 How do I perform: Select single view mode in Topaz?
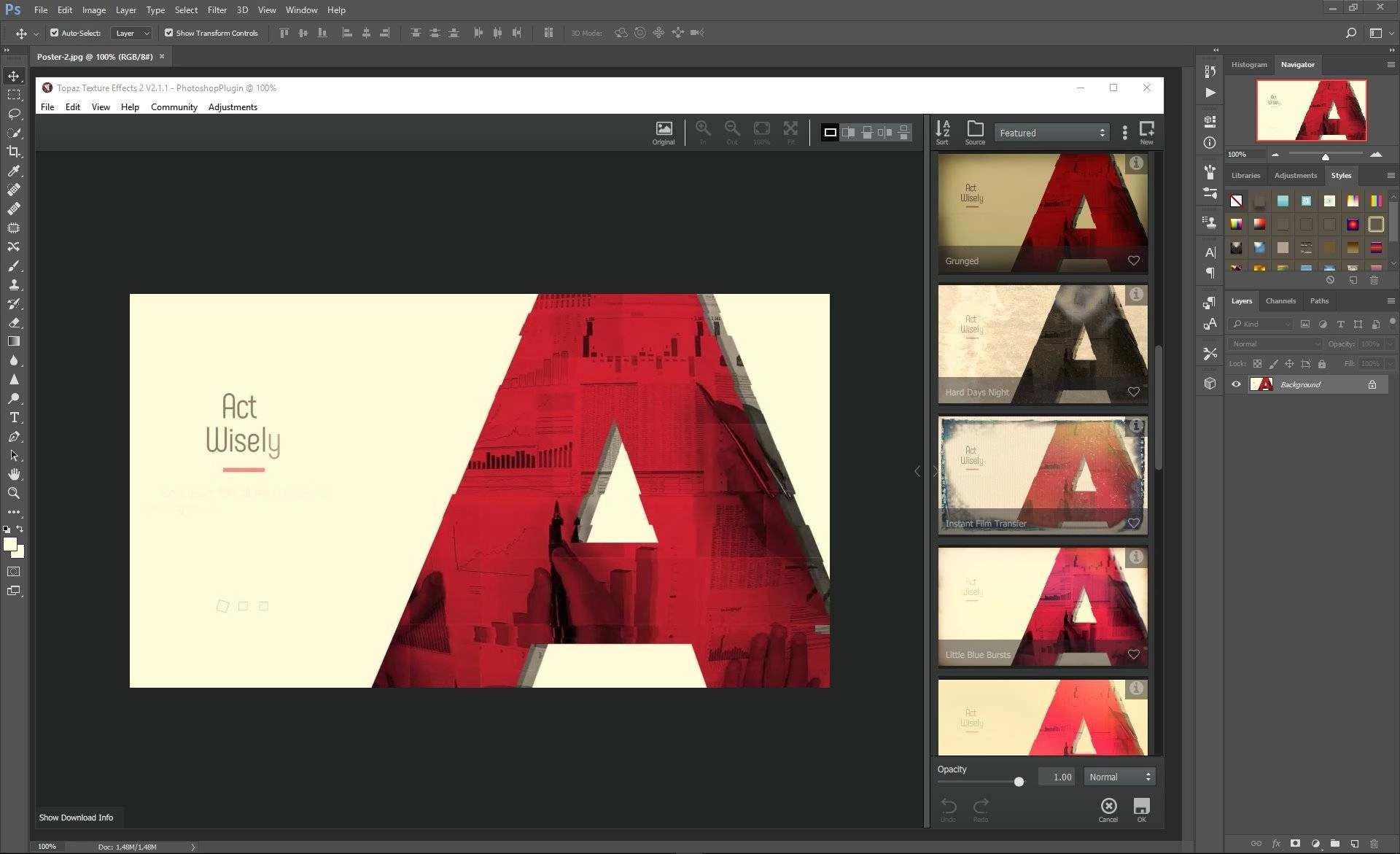(x=830, y=132)
